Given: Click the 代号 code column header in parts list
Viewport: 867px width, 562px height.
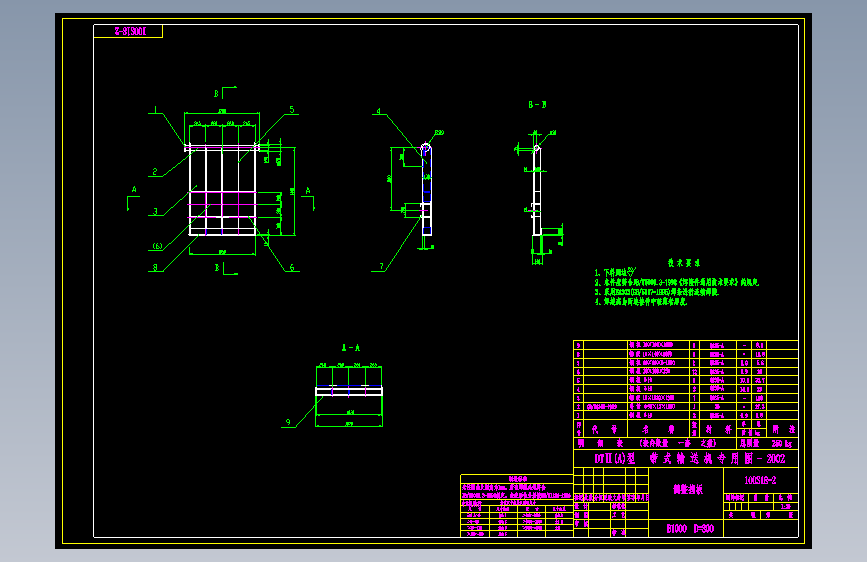Looking at the screenshot, I should pos(605,429).
